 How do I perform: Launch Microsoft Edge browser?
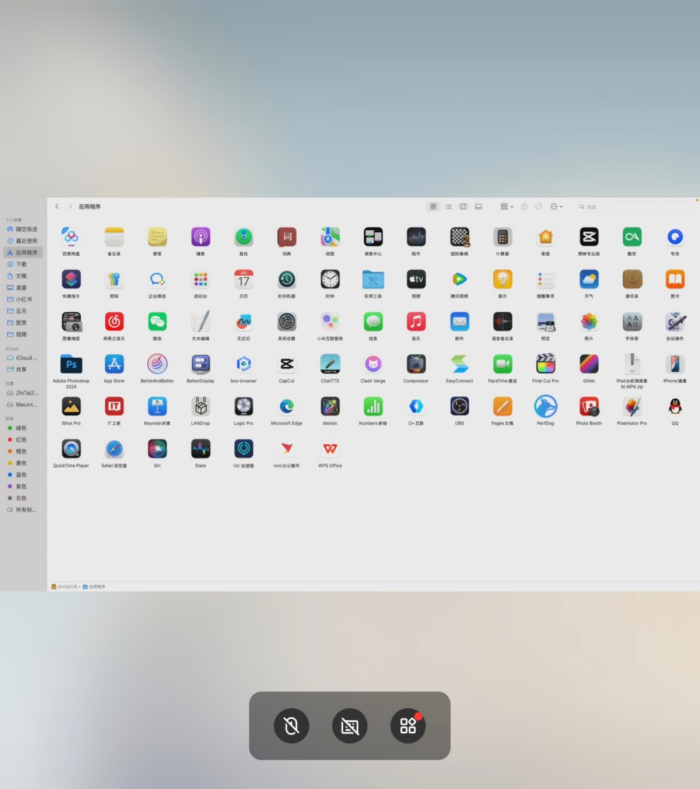tap(287, 406)
